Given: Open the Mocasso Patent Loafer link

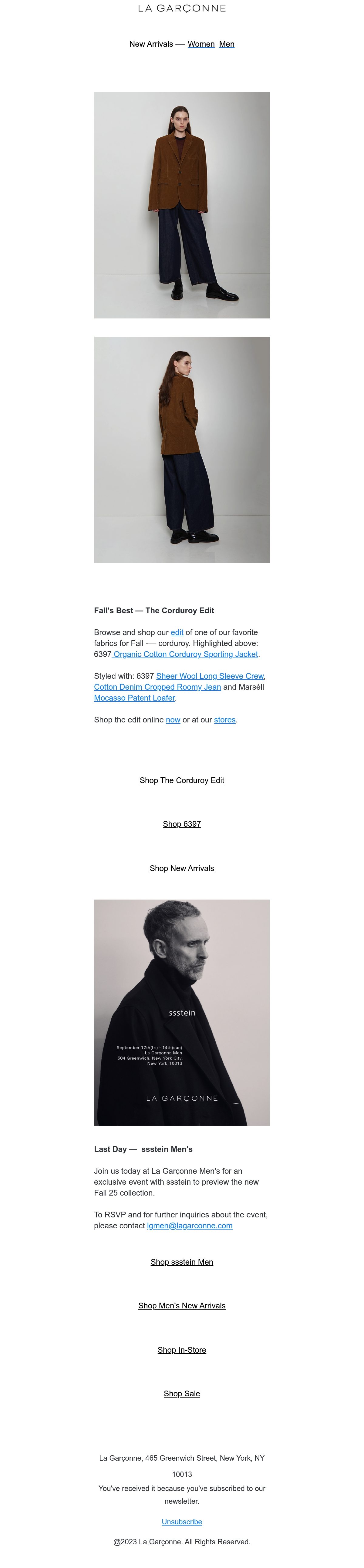Looking at the screenshot, I should [x=134, y=698].
